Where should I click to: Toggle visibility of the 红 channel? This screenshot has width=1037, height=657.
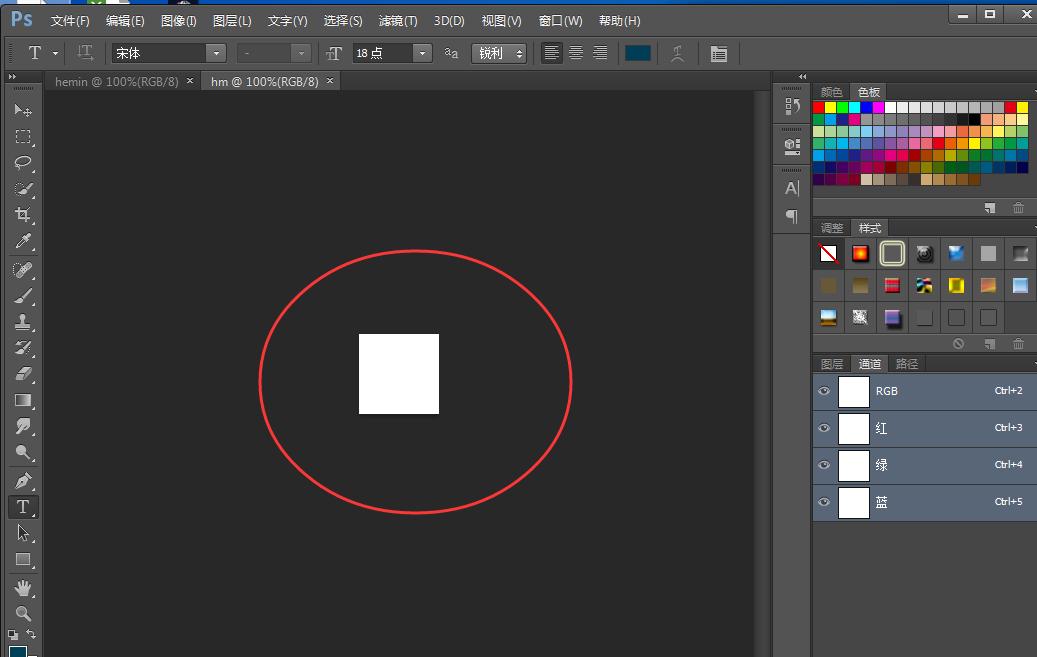click(824, 428)
